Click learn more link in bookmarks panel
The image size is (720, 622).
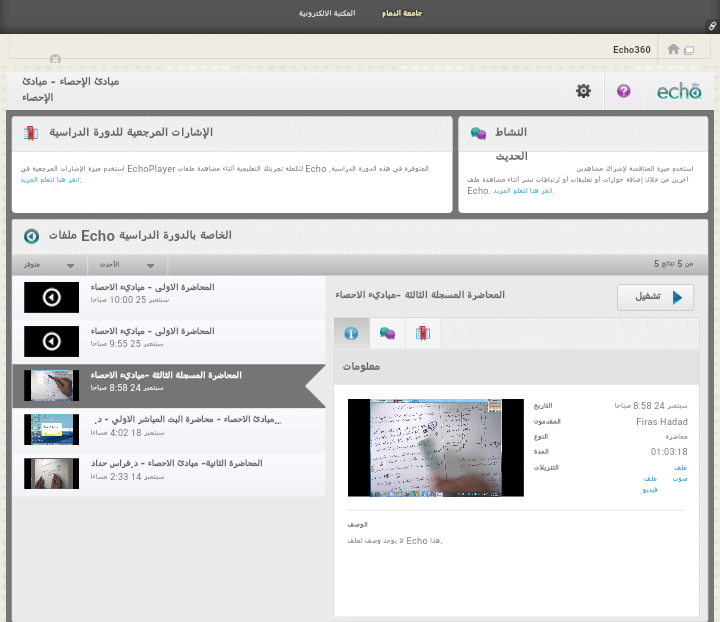click(x=51, y=179)
